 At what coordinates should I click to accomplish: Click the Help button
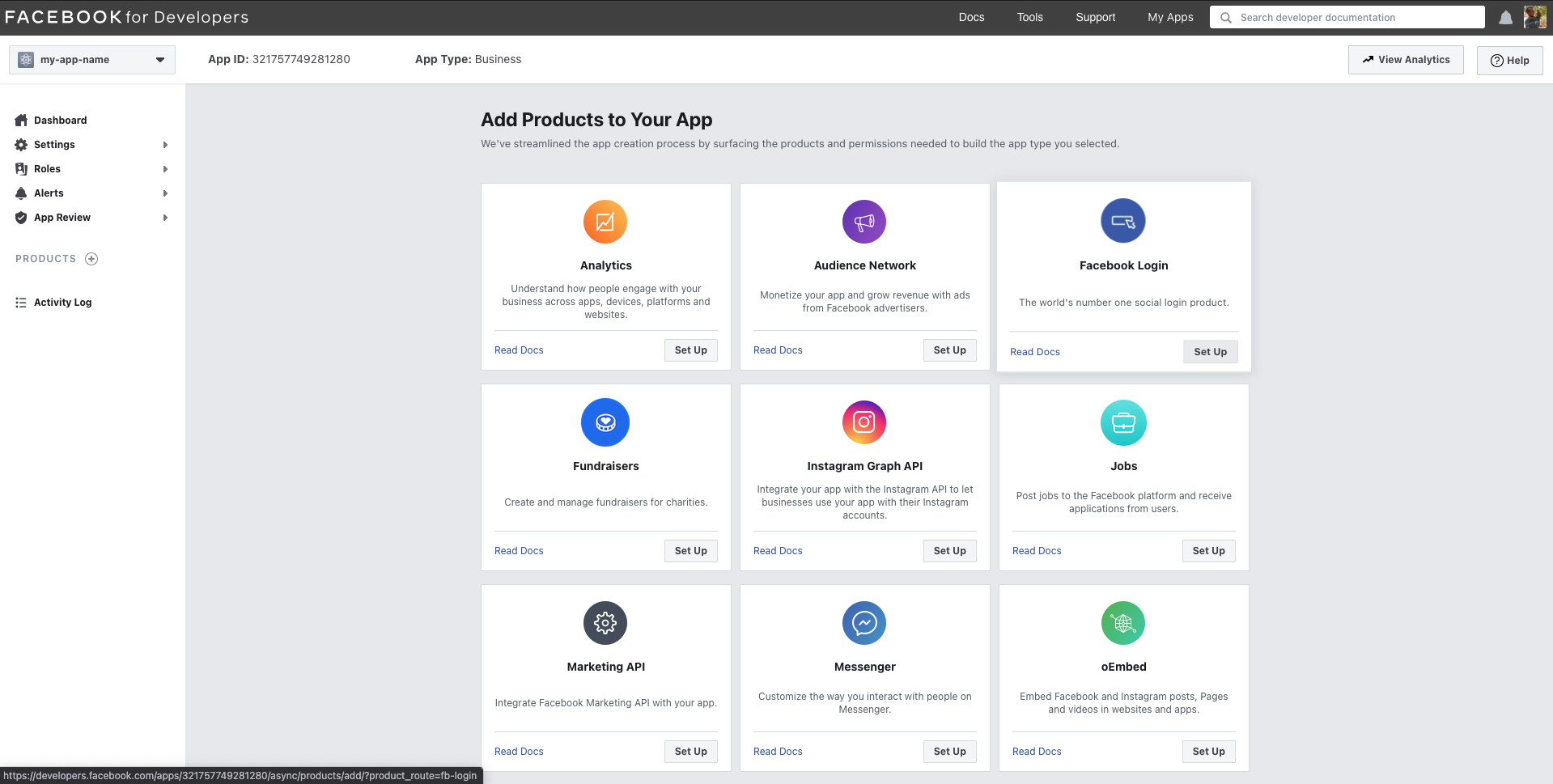click(x=1510, y=61)
